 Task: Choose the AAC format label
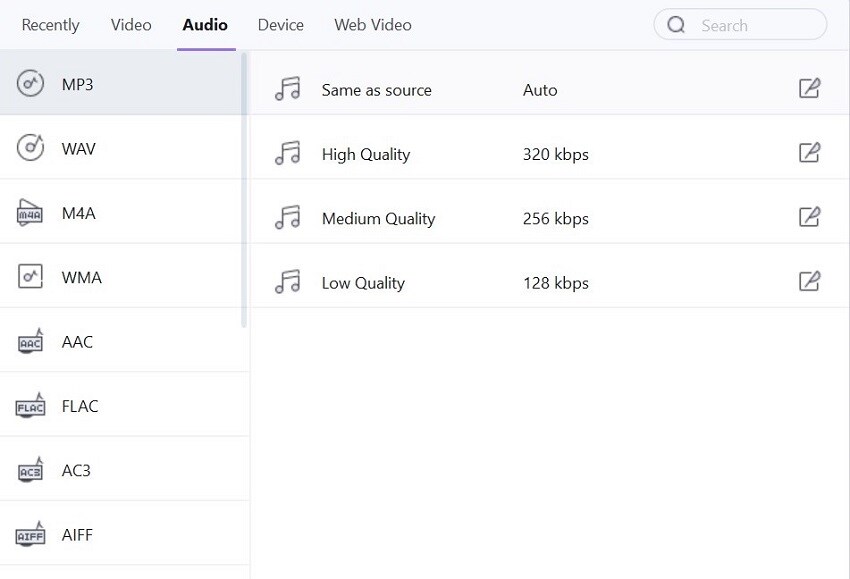(77, 342)
